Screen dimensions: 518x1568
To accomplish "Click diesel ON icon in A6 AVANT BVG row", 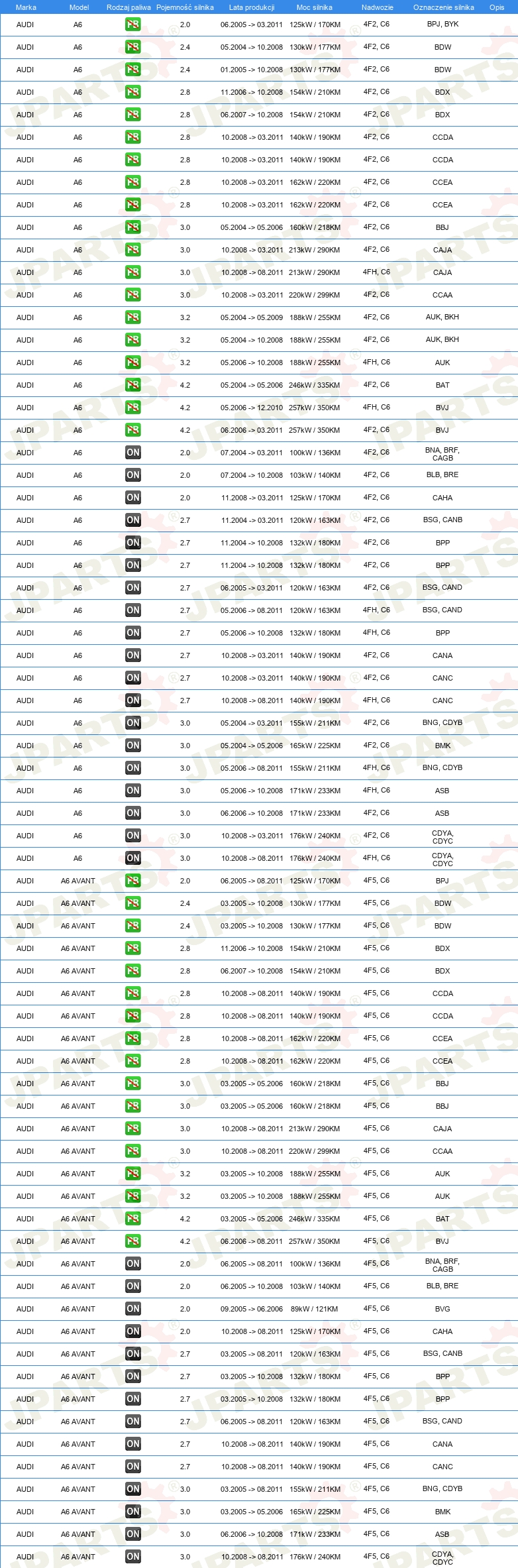I will click(x=133, y=1309).
